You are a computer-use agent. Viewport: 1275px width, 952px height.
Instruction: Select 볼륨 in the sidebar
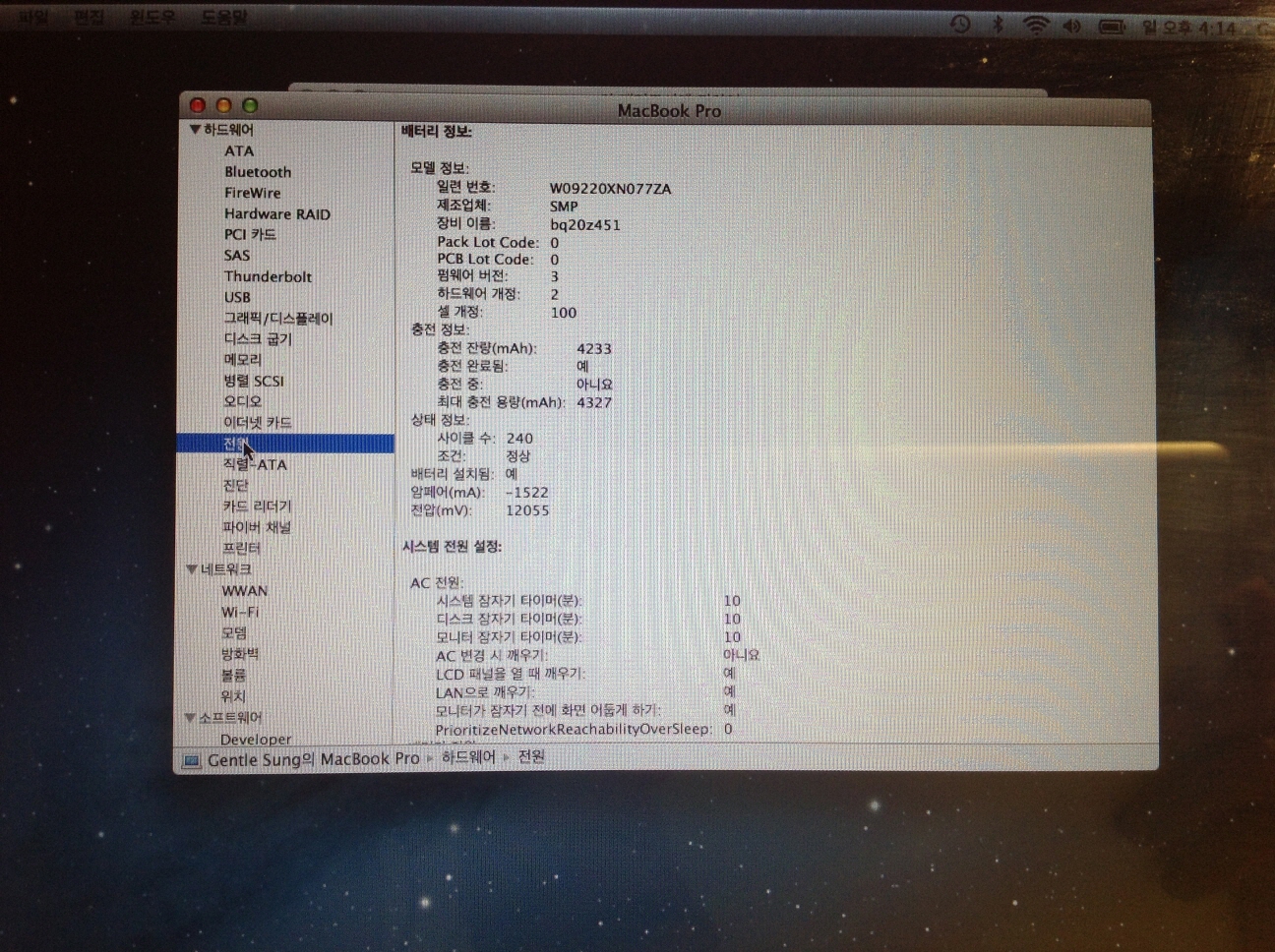tap(233, 676)
